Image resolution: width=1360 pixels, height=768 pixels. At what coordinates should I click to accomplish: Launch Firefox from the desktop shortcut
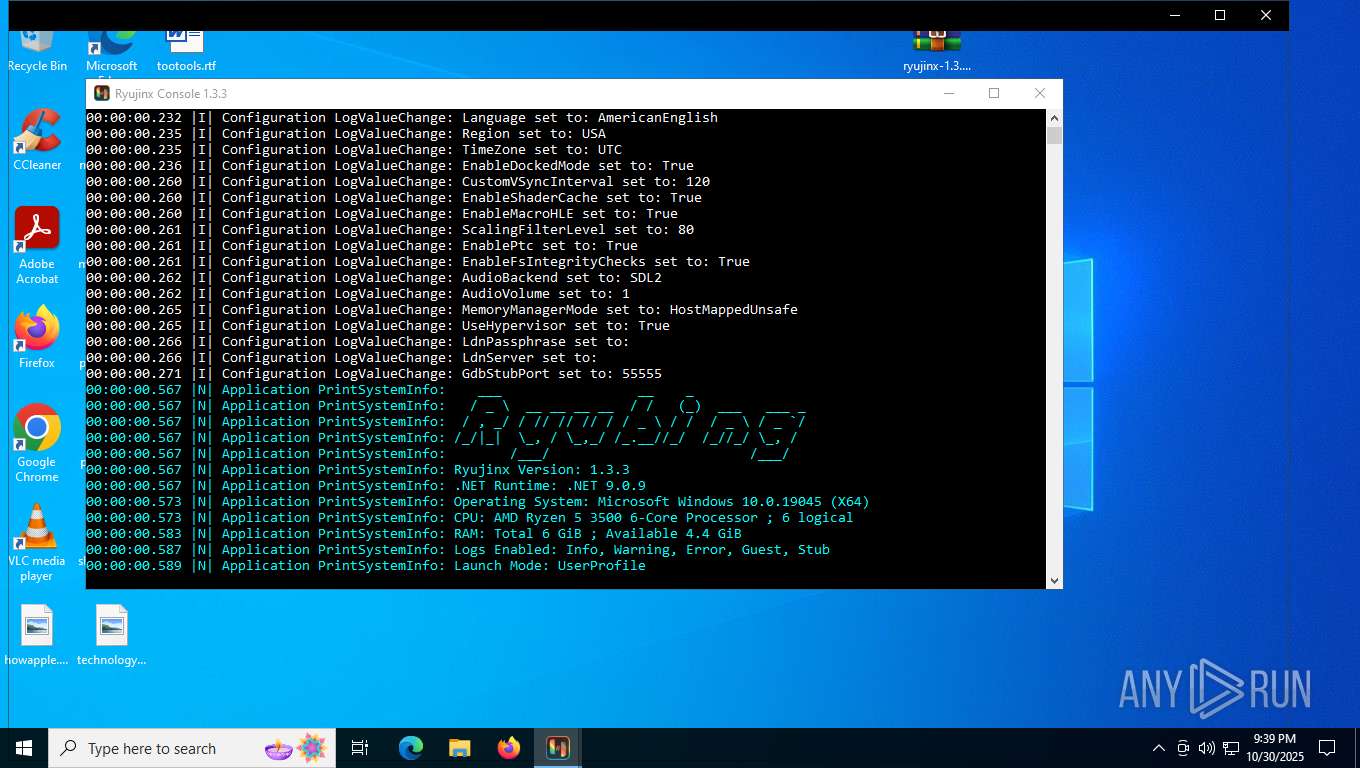(x=37, y=338)
